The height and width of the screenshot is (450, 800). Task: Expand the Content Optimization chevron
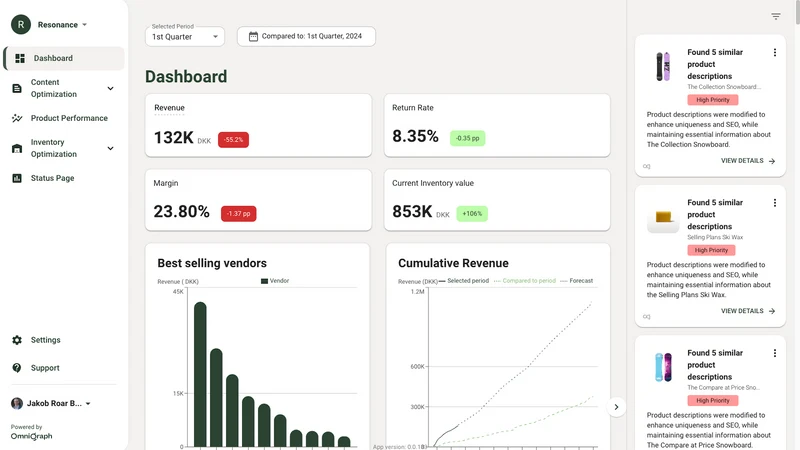pyautogui.click(x=110, y=88)
